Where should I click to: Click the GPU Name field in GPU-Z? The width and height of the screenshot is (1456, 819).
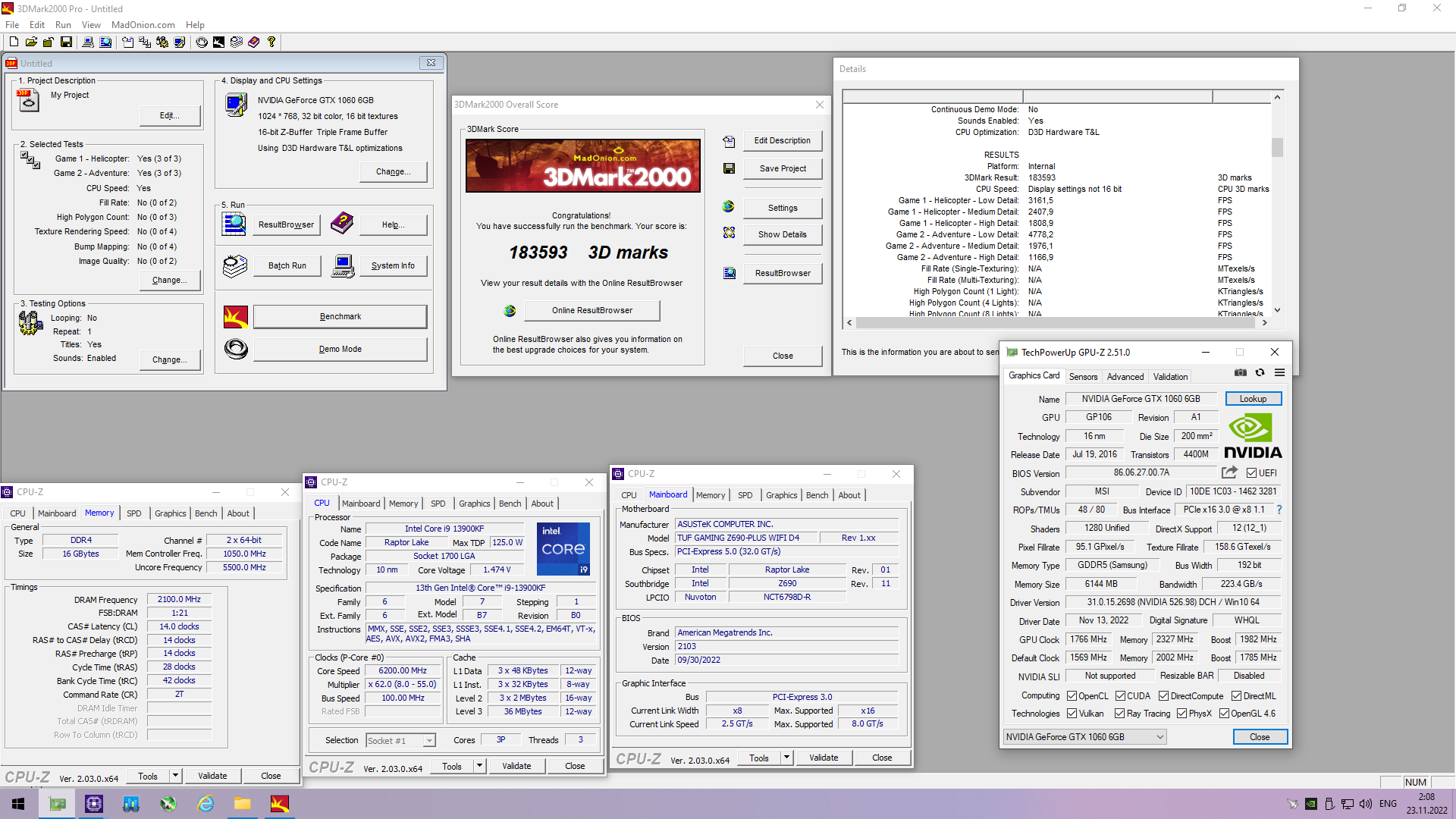[x=1141, y=399]
